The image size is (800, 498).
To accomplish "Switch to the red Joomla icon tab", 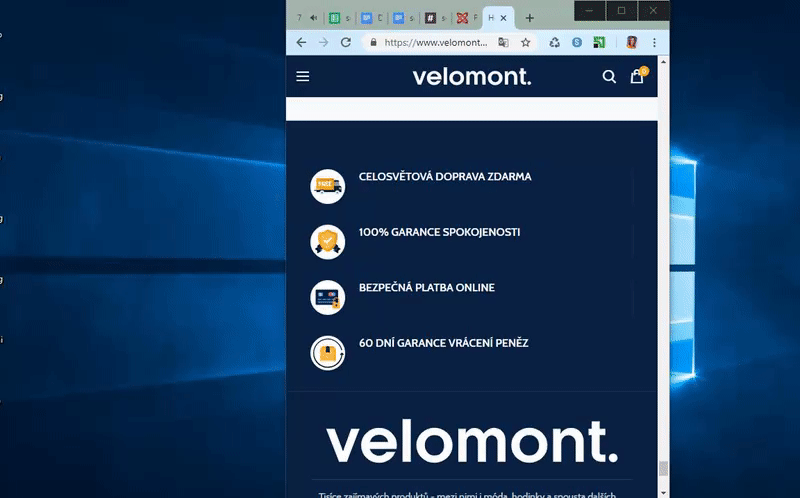I will pos(462,18).
